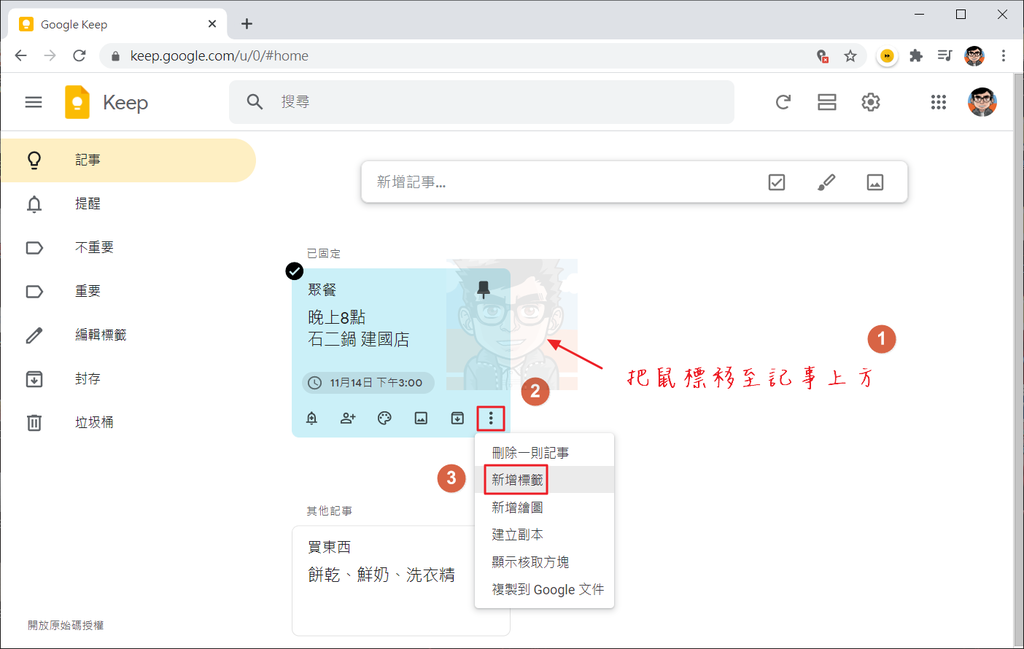Unpin the 聚餐 note

tap(483, 289)
